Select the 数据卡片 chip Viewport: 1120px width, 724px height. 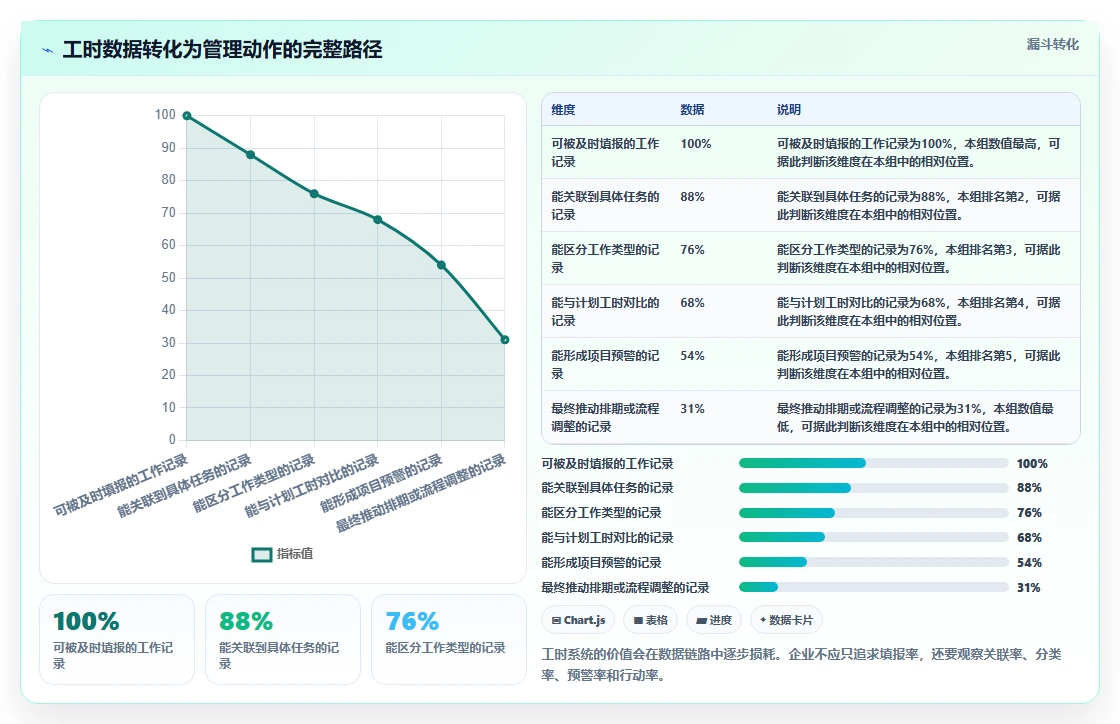[786, 620]
